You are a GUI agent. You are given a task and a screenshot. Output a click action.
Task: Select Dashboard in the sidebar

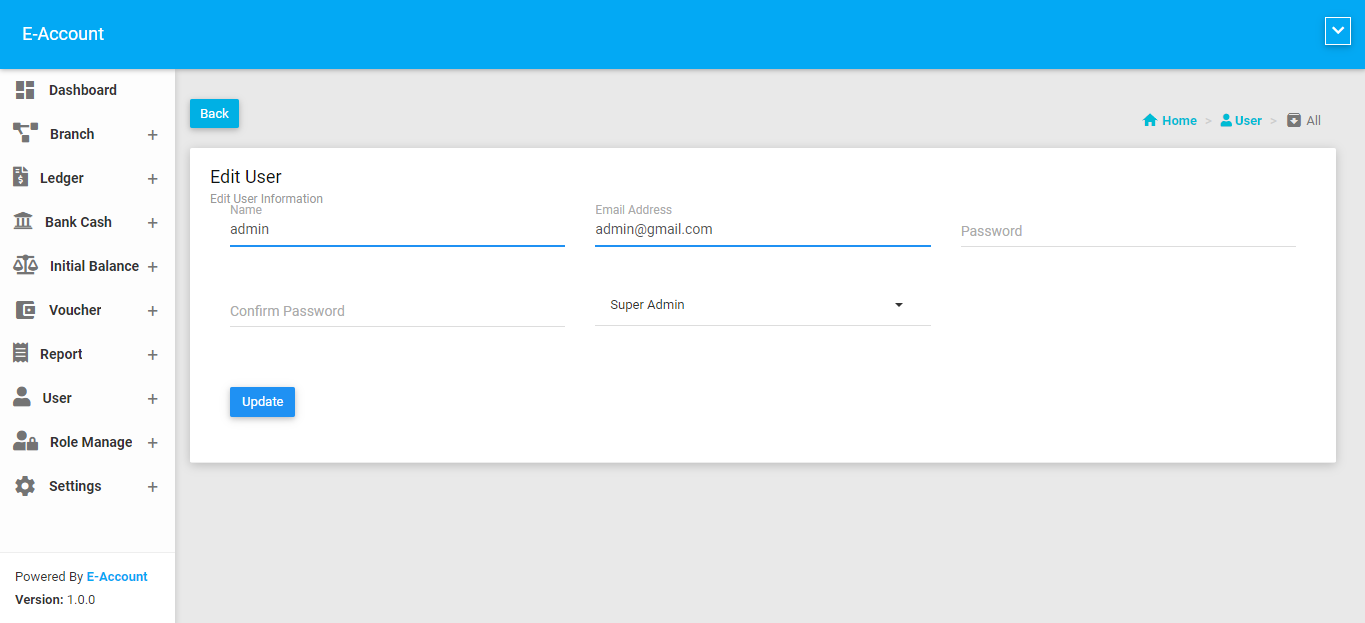pyautogui.click(x=82, y=90)
